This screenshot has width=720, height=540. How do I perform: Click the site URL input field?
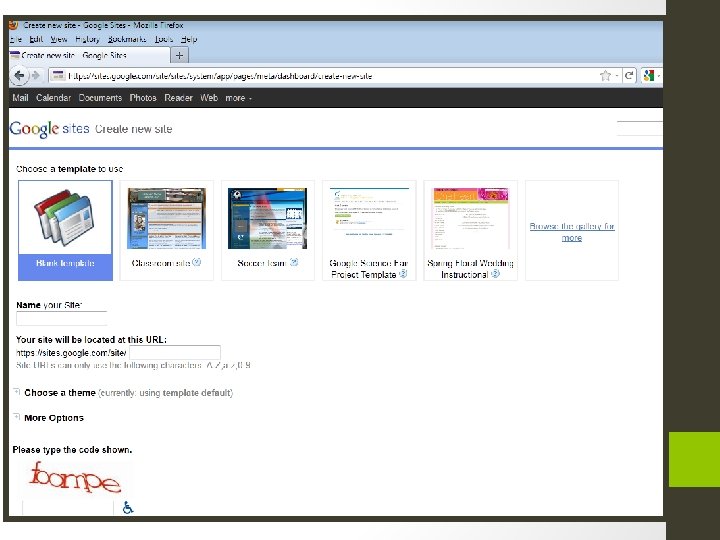174,353
